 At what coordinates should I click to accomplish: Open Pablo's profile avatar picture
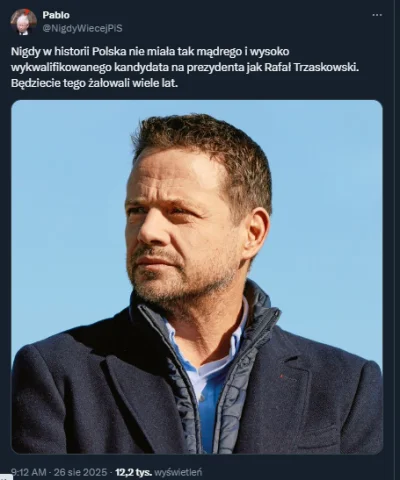pyautogui.click(x=23, y=22)
